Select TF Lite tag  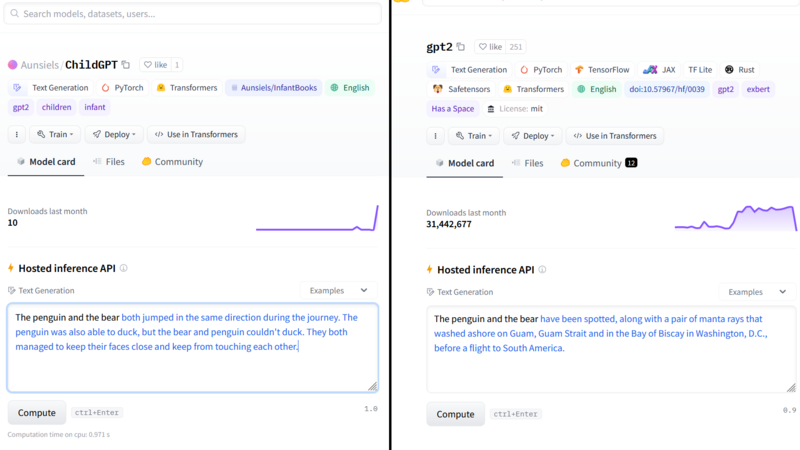click(x=700, y=70)
